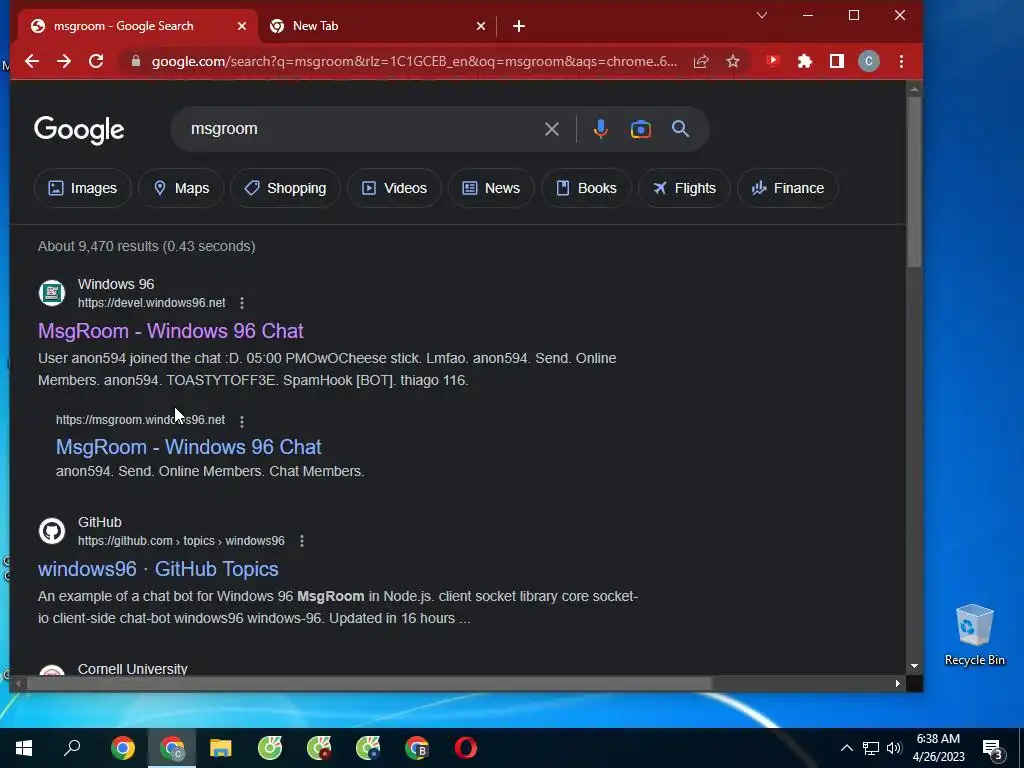Open the tab search chevron

click(x=761, y=15)
